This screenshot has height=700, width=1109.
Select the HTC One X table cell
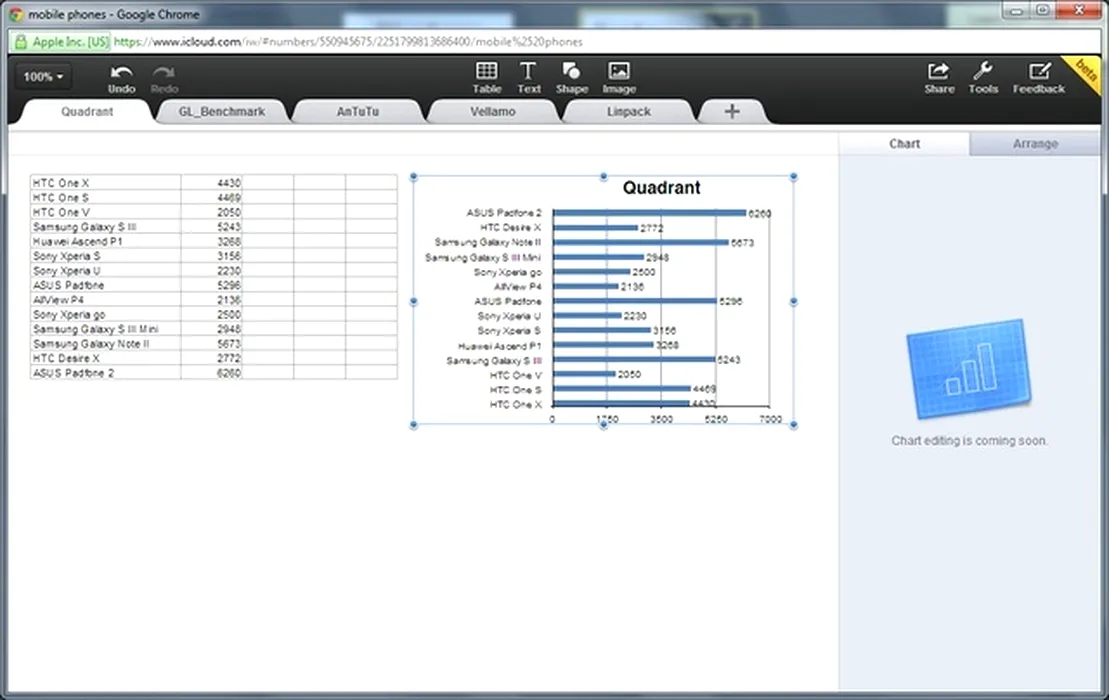[x=105, y=182]
